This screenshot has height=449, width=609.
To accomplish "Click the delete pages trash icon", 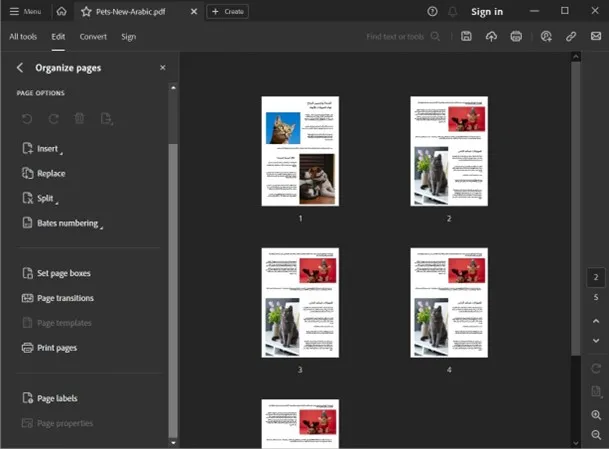I will [80, 119].
